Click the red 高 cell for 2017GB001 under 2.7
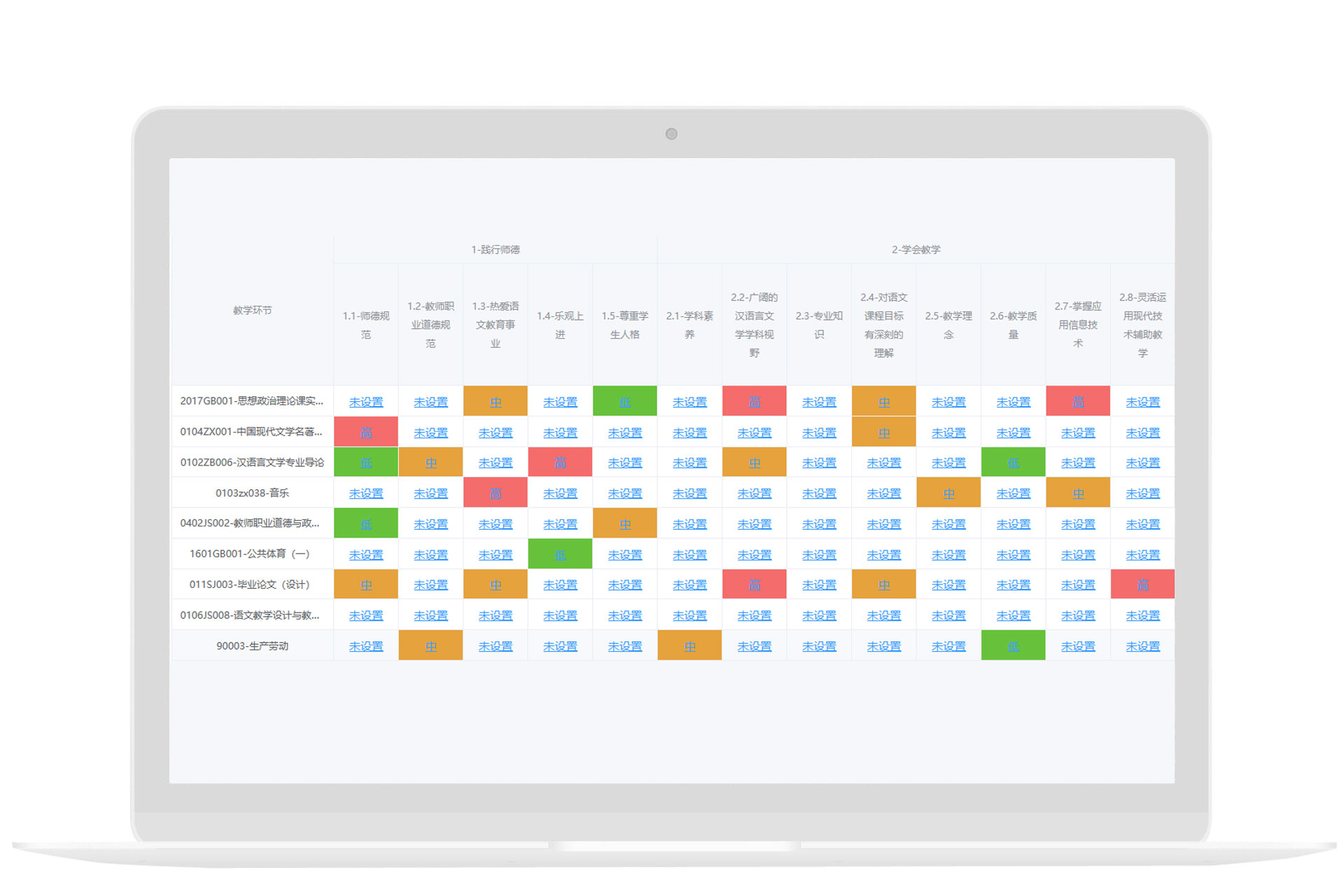Viewport: 1344px width, 896px height. 1078,402
